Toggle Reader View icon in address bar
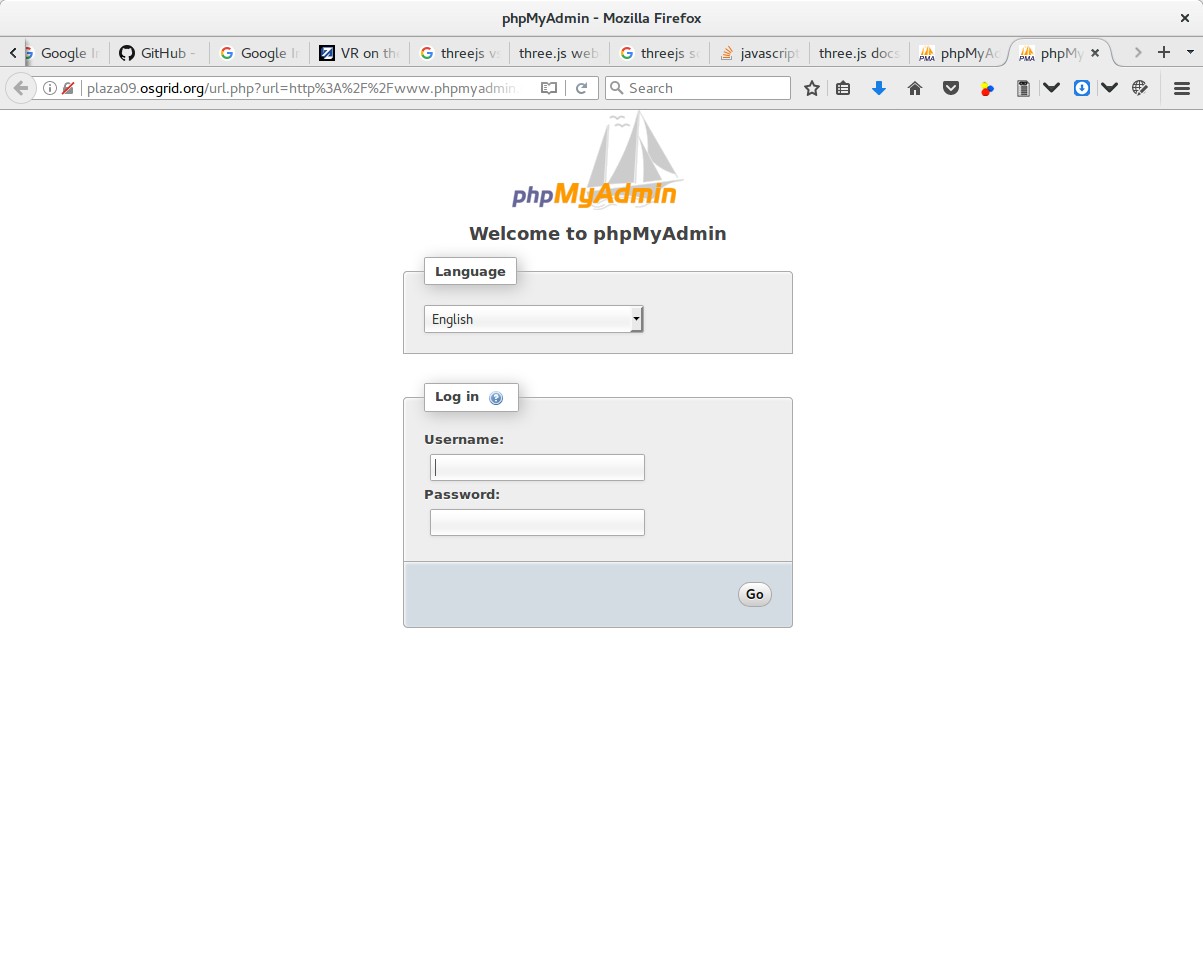This screenshot has width=1203, height=959. pyautogui.click(x=549, y=88)
